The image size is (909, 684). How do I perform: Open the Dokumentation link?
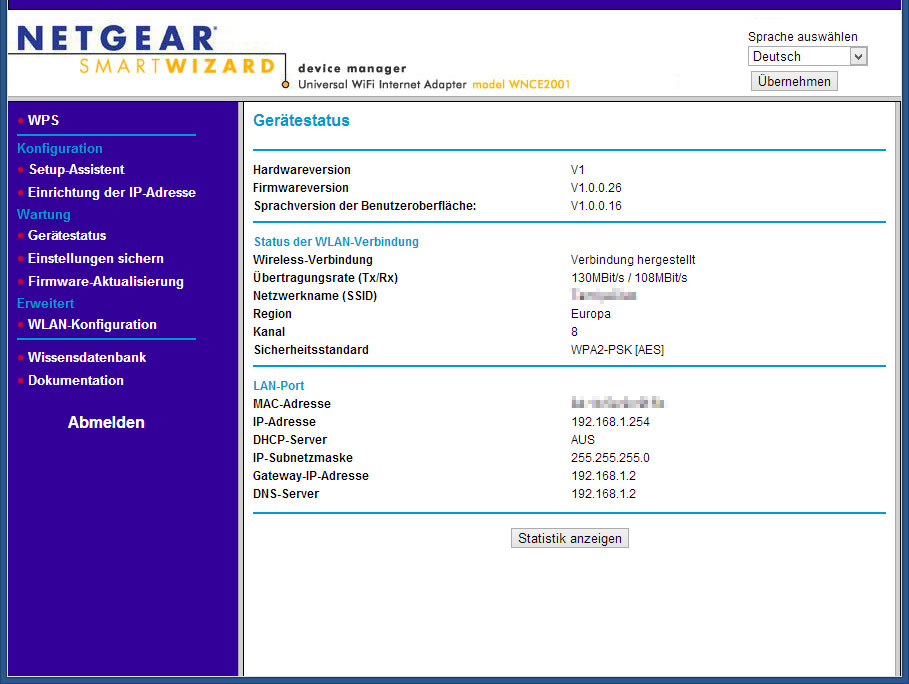click(76, 380)
